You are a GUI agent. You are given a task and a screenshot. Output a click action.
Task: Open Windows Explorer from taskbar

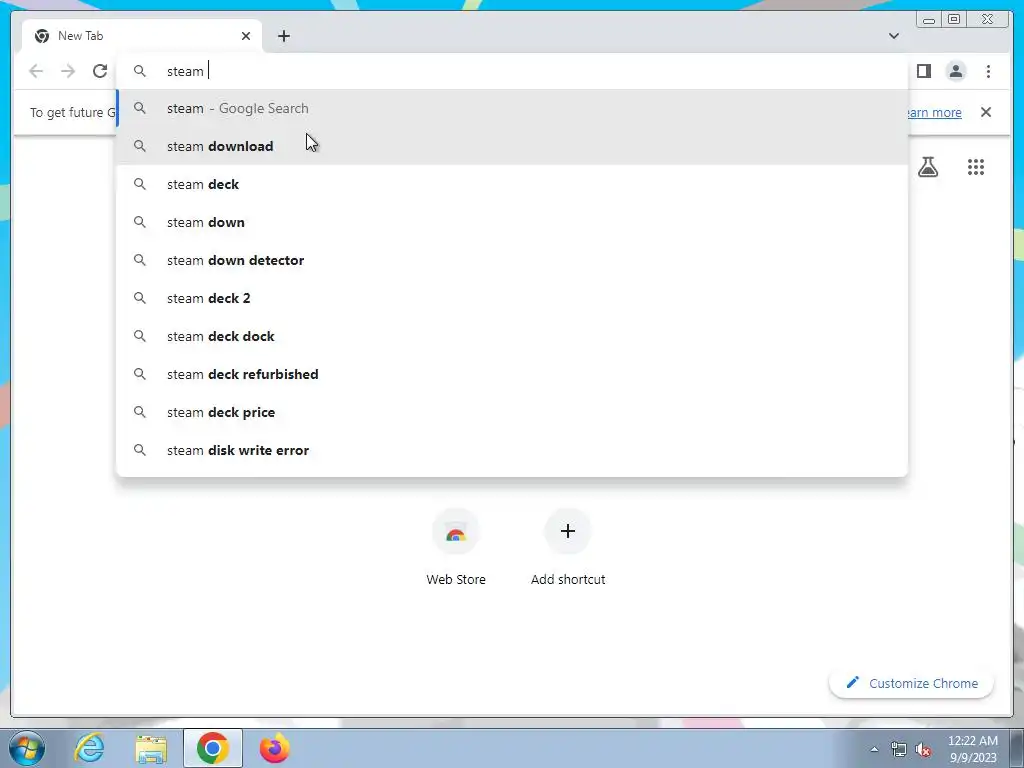[151, 748]
